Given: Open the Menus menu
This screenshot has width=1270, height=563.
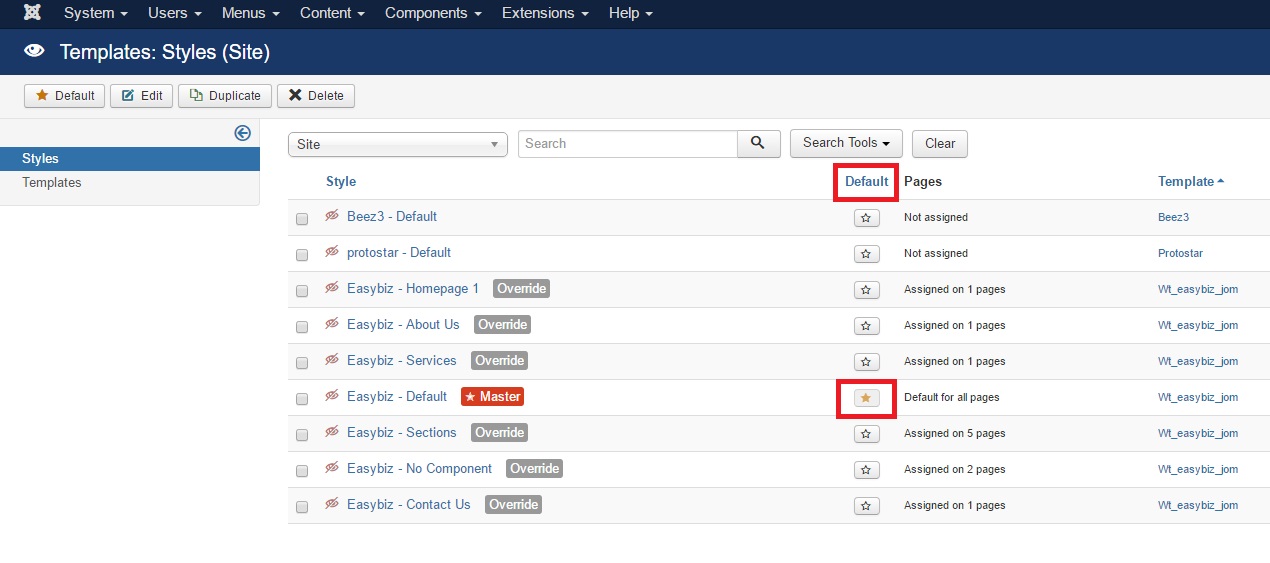Looking at the screenshot, I should [251, 13].
